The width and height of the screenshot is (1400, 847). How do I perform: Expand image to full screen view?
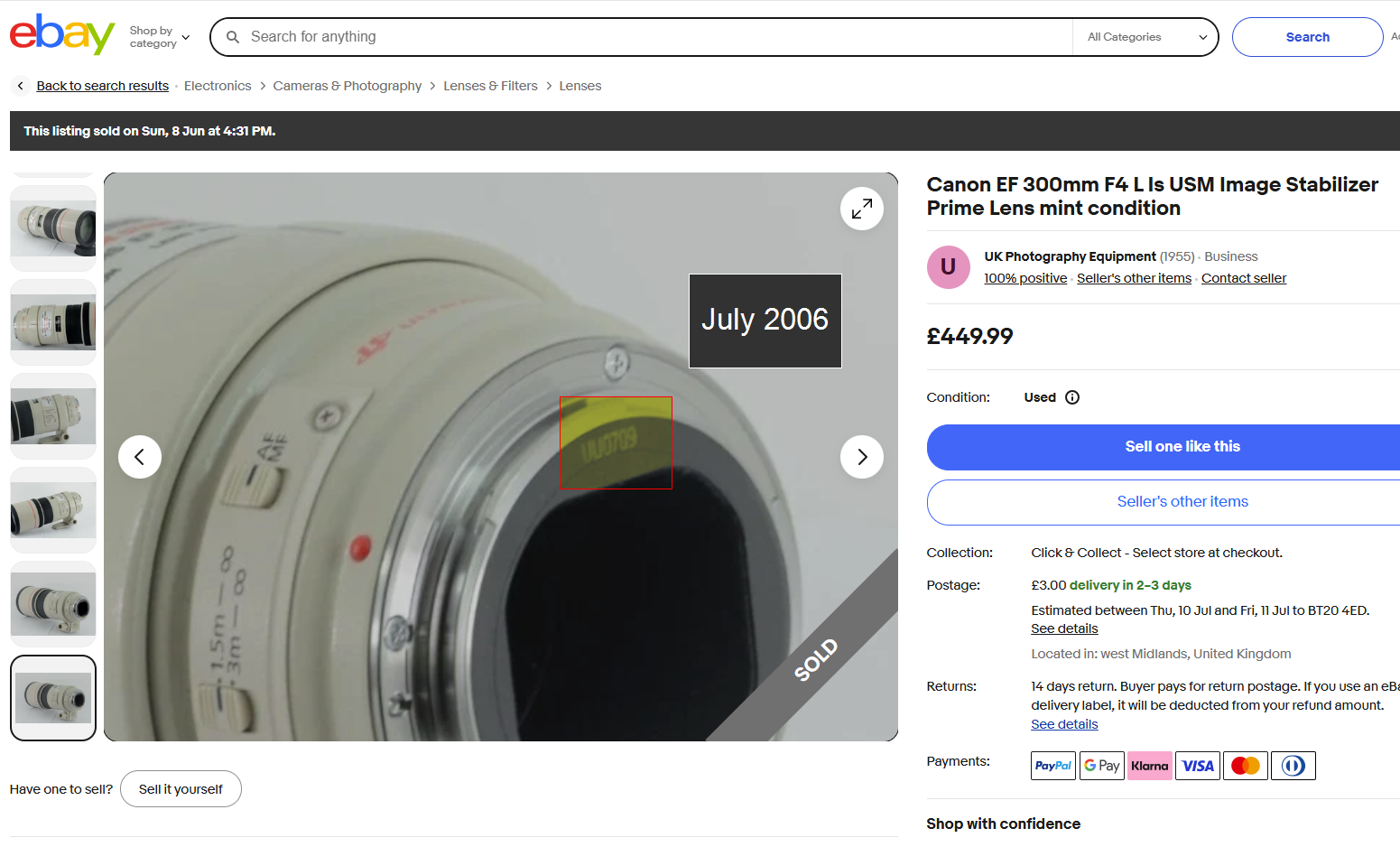(862, 209)
